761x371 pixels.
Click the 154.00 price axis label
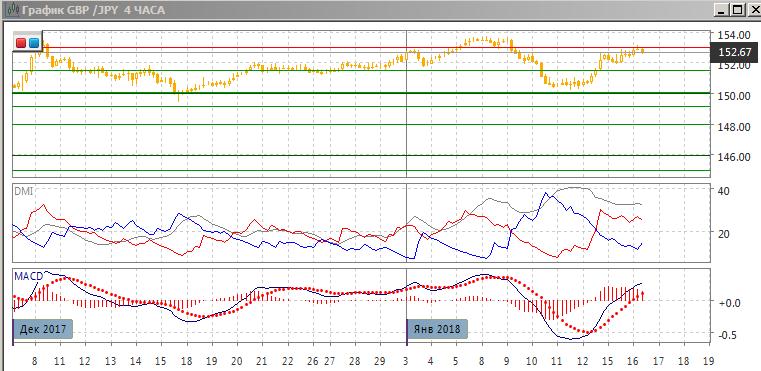[x=734, y=35]
